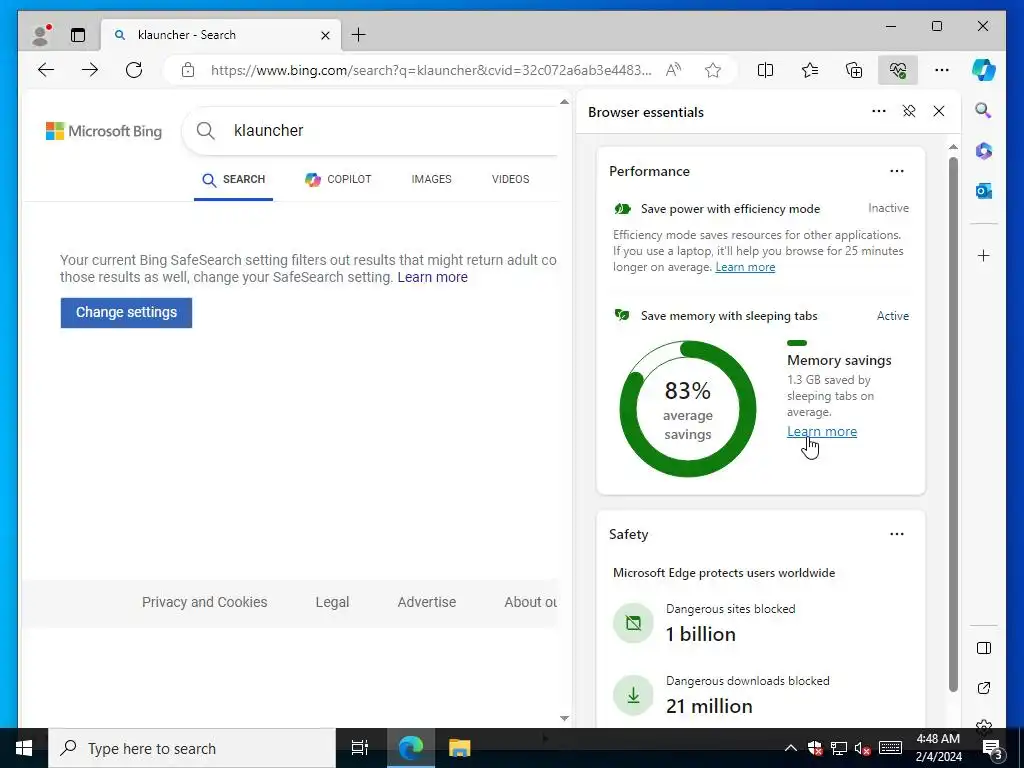Open the muted volume tray icon
Image resolution: width=1024 pixels, height=768 pixels.
click(x=863, y=748)
